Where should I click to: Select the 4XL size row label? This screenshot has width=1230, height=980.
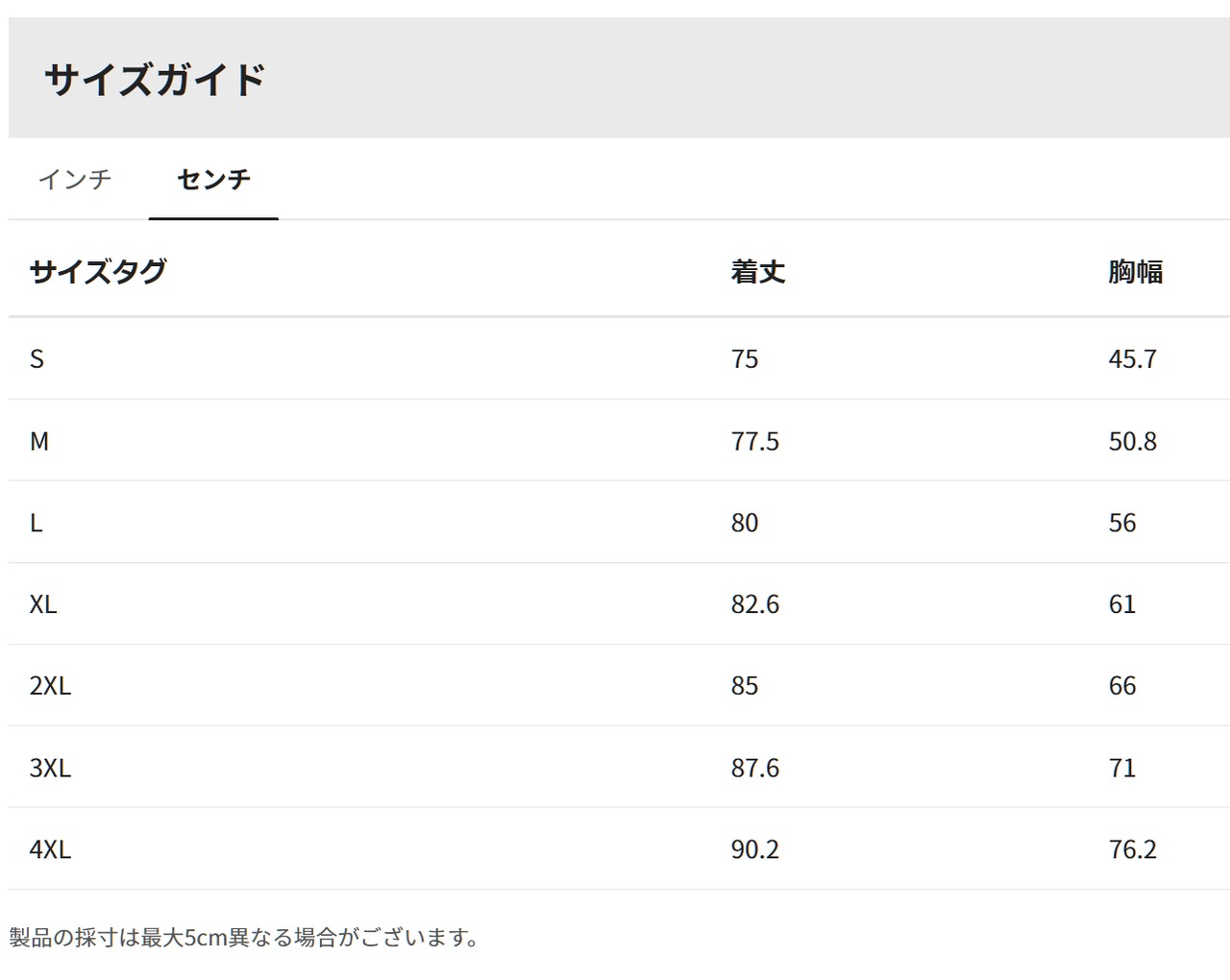pos(50,850)
